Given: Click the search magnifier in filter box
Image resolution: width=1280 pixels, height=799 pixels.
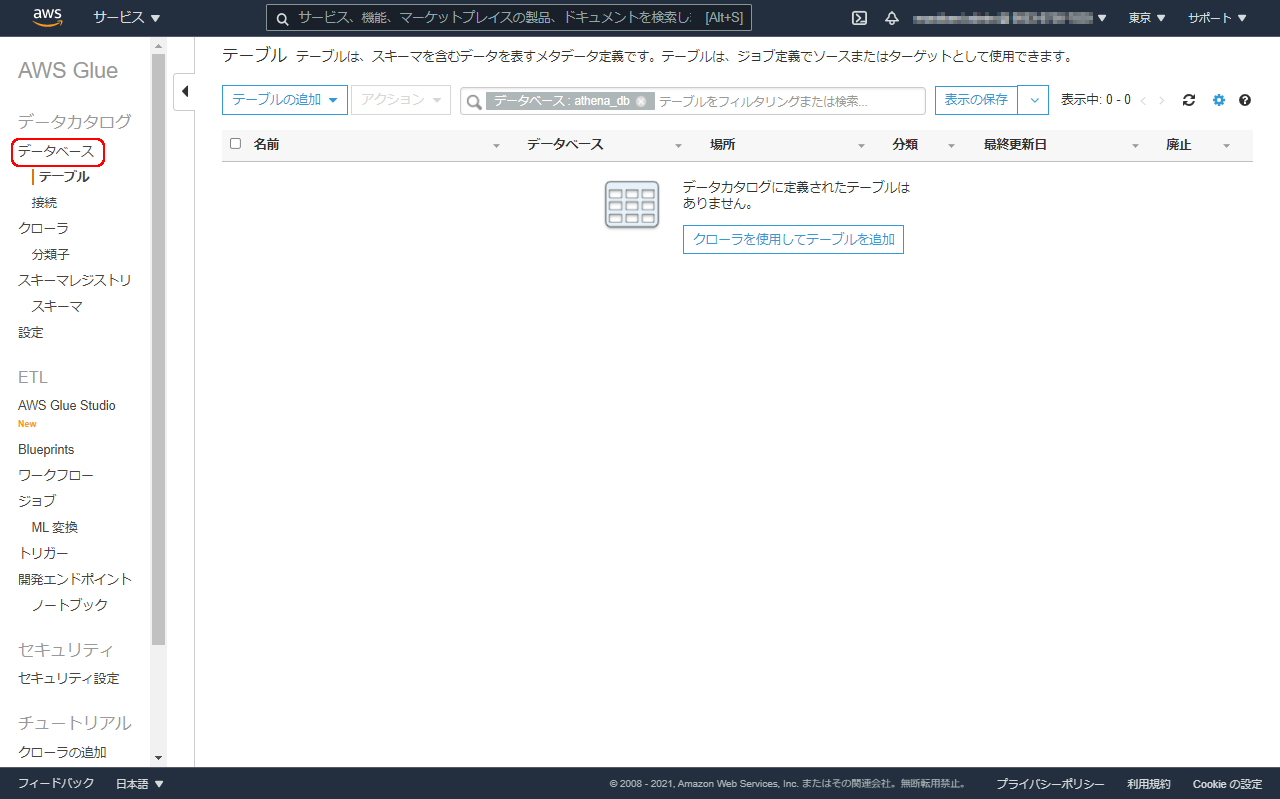Looking at the screenshot, I should point(474,101).
